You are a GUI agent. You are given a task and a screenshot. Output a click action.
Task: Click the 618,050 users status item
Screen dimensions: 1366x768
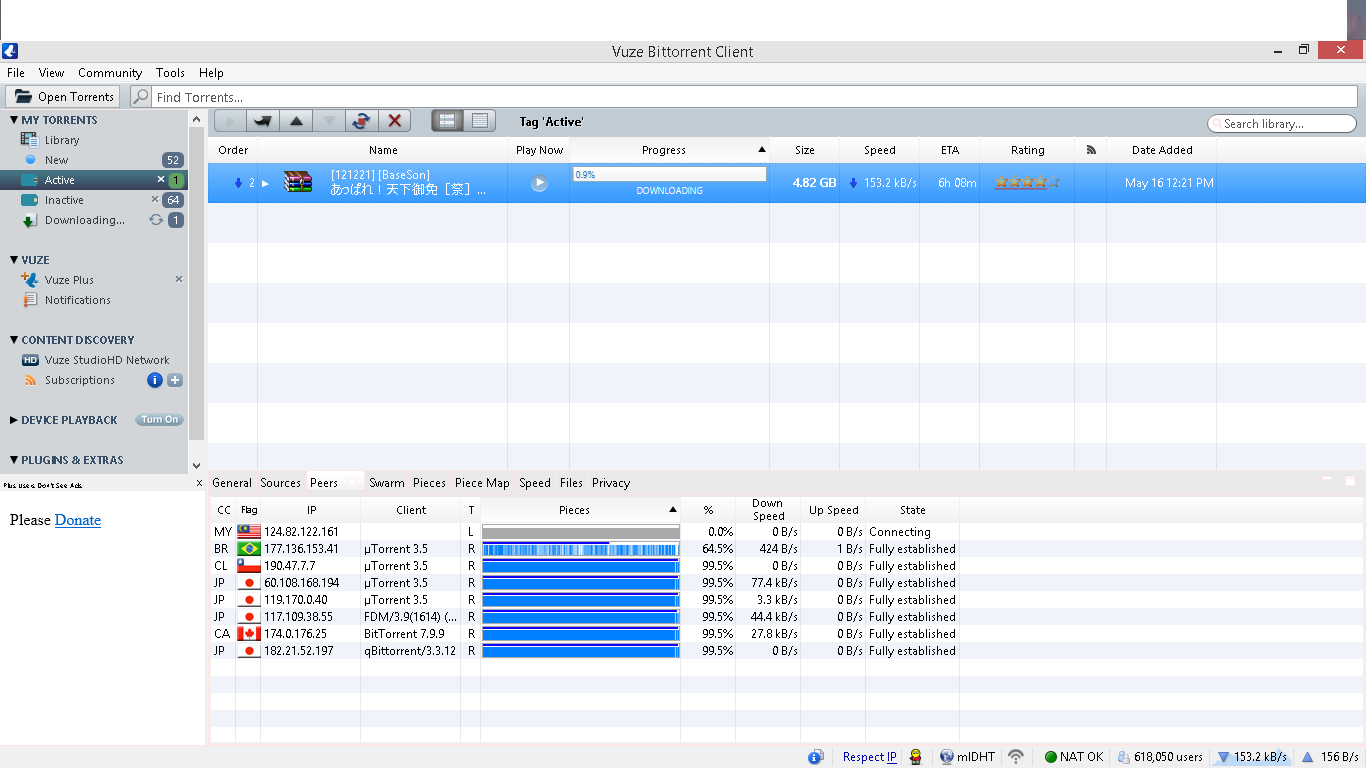(1160, 757)
